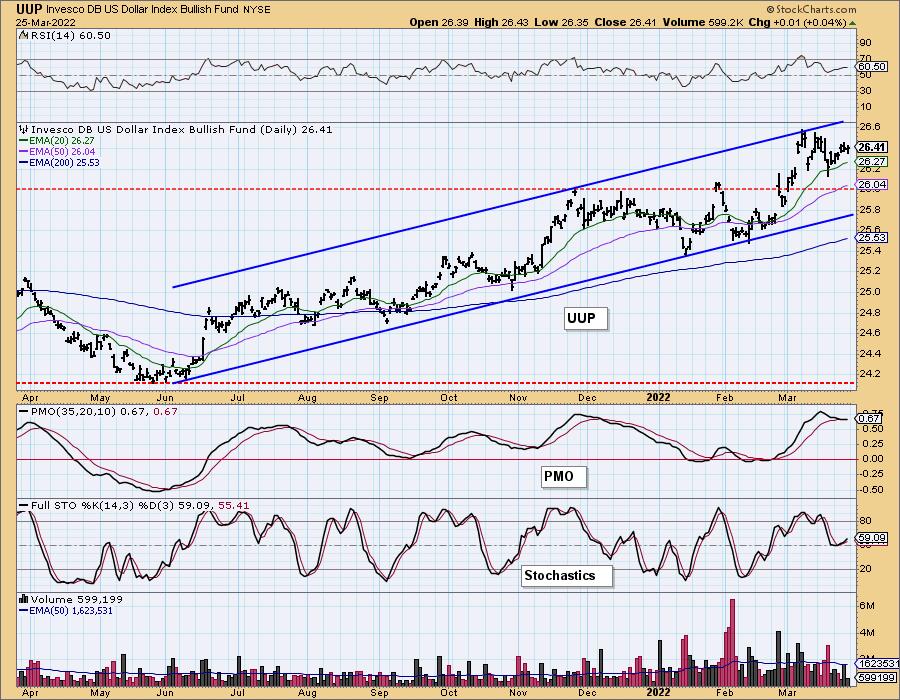Click the 90 level on the RSI axis
The width and height of the screenshot is (900, 700).
click(865, 42)
